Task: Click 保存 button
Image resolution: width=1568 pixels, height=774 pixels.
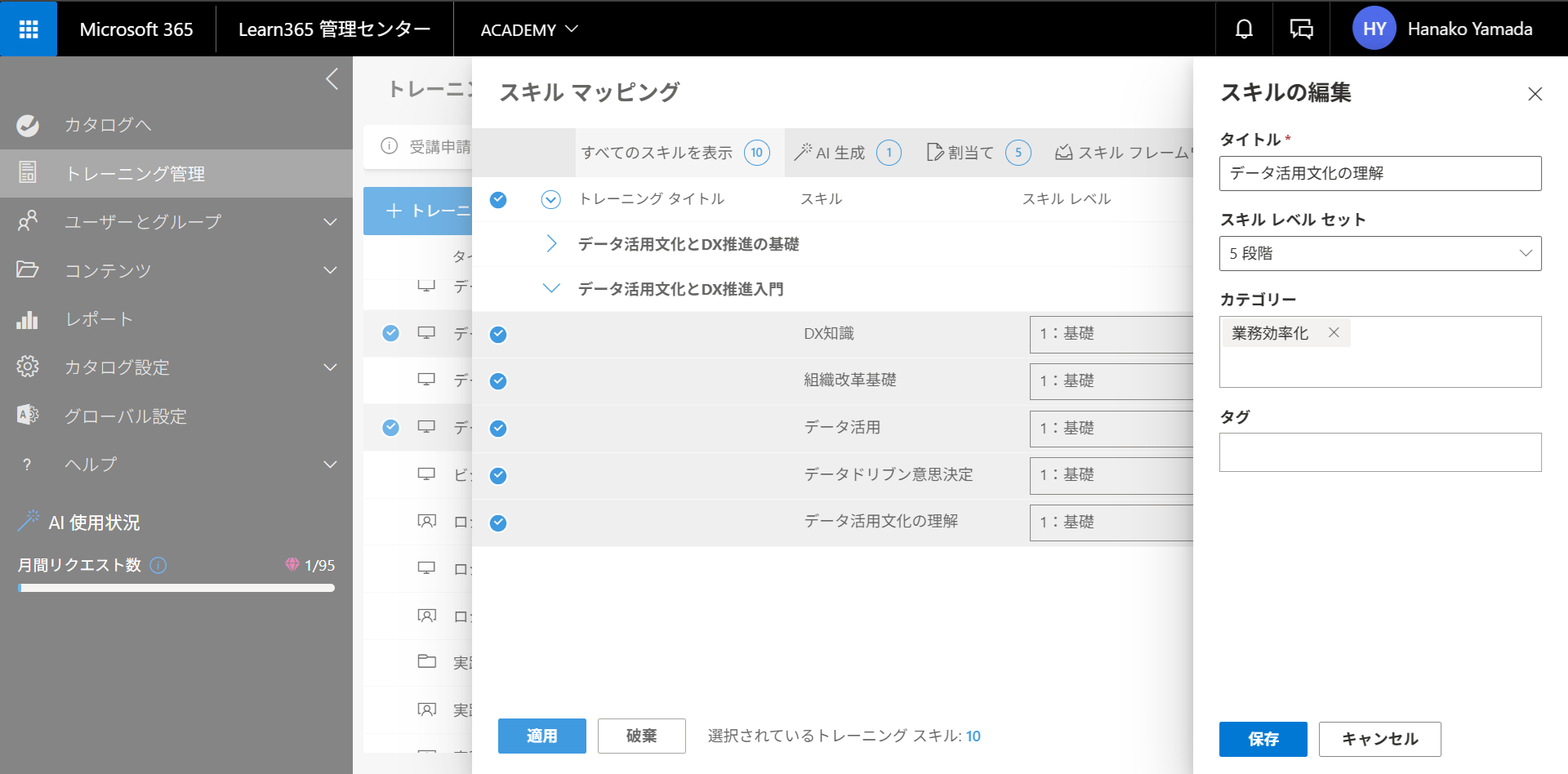Action: (x=1263, y=739)
